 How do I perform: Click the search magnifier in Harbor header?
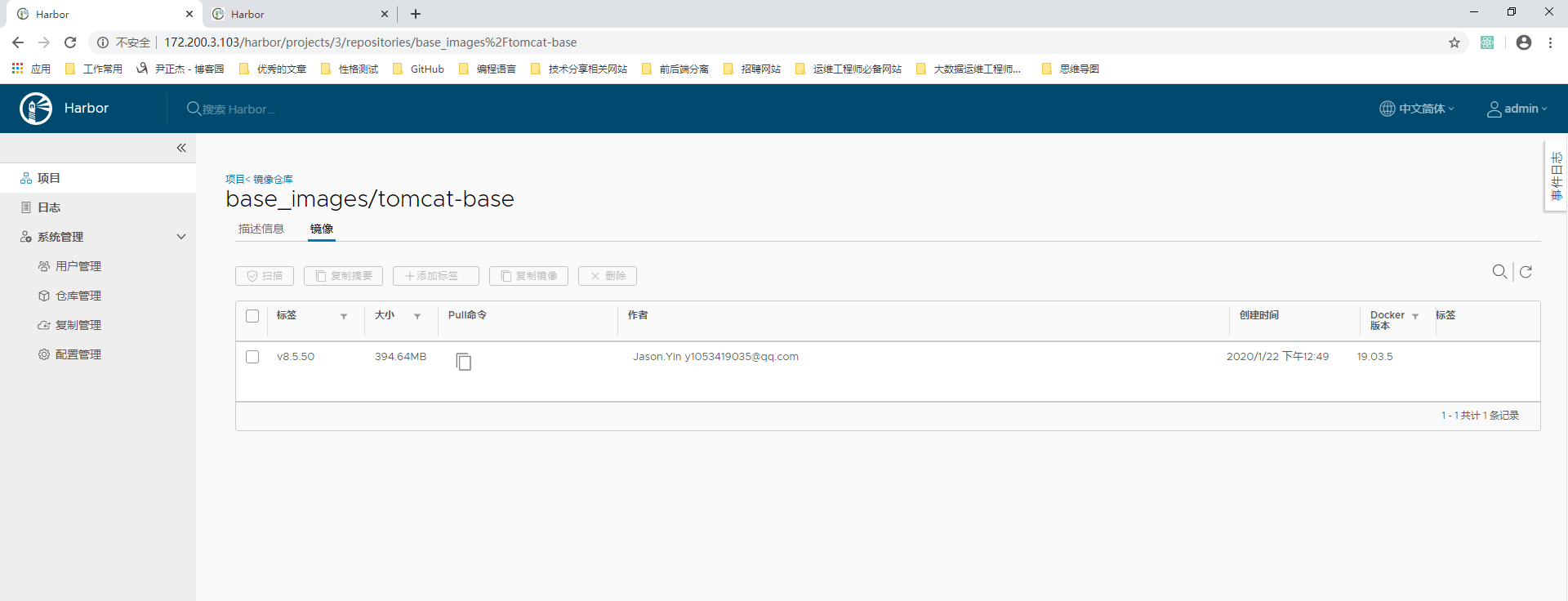click(x=194, y=109)
